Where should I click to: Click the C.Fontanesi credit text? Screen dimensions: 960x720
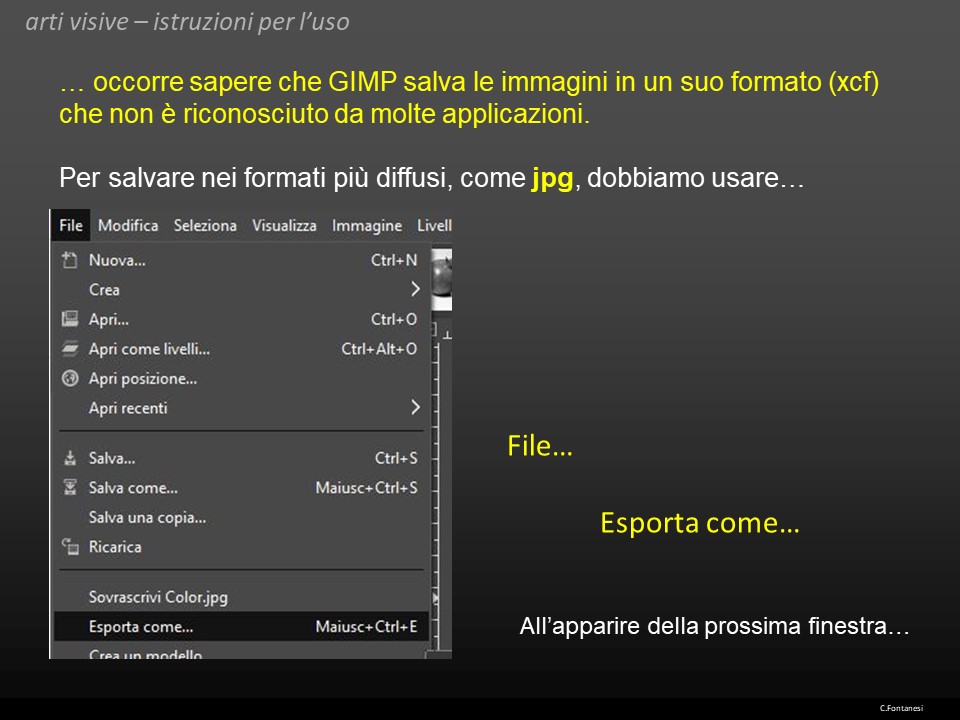point(901,708)
